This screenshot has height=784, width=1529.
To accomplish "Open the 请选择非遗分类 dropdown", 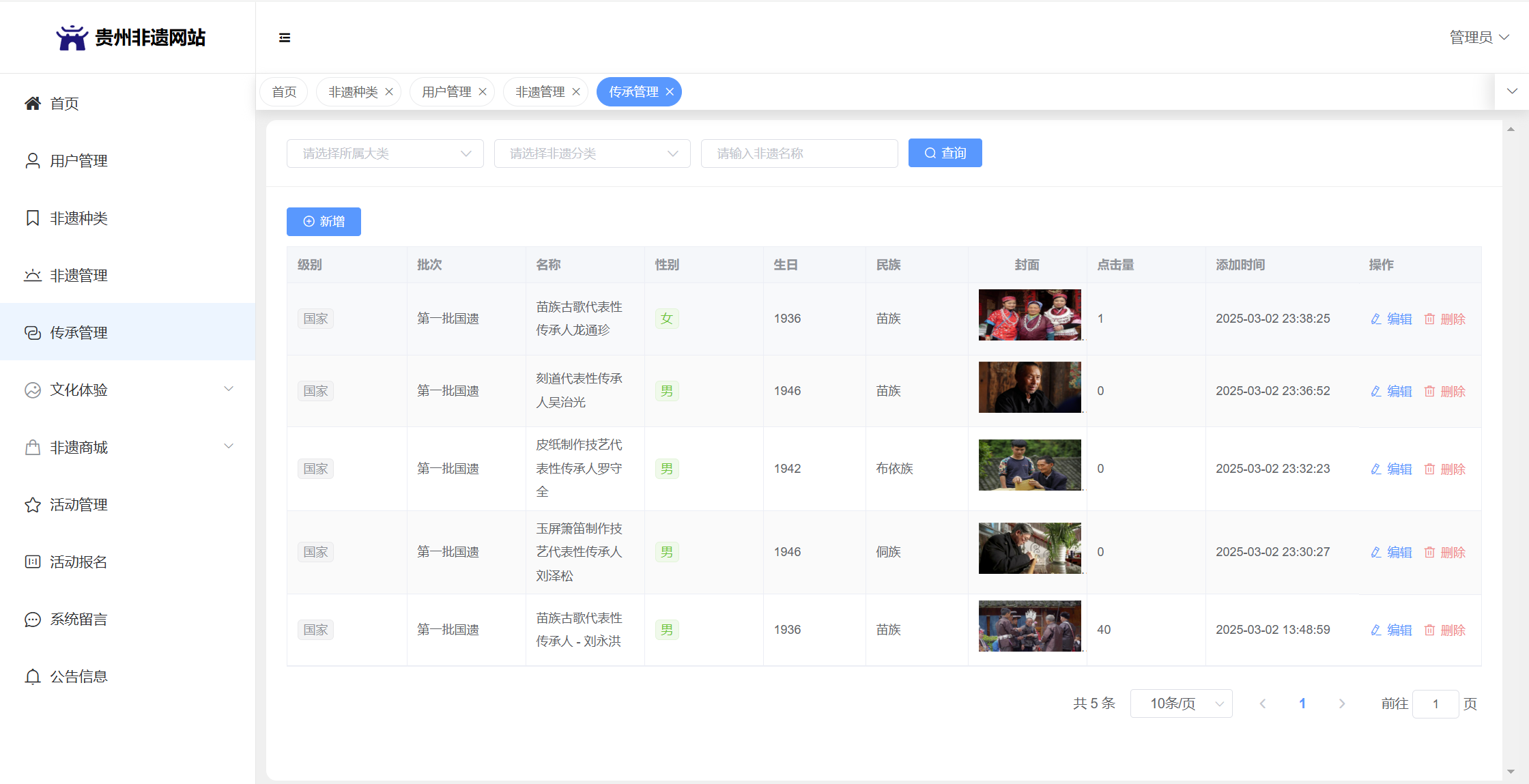I will click(592, 154).
